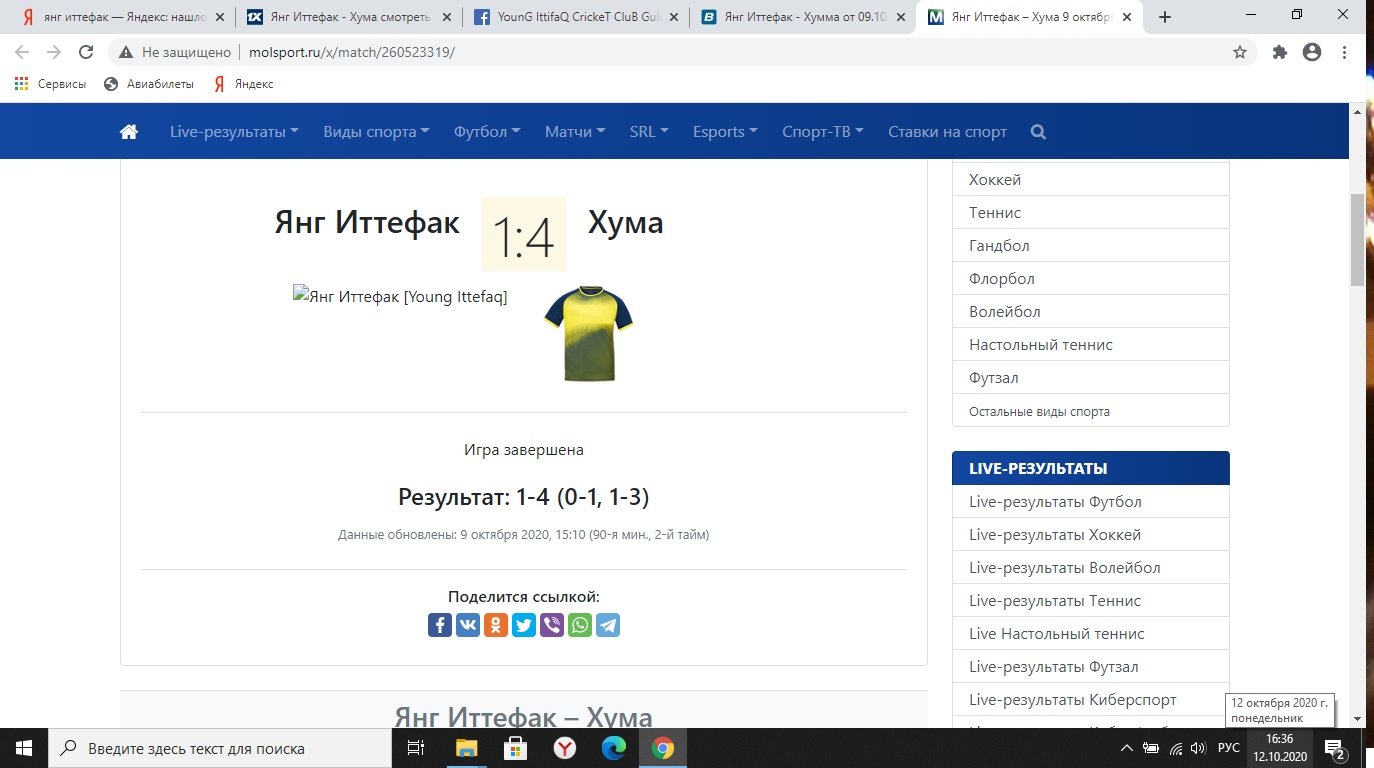1374x768 pixels.
Task: Share via WhatsApp green icon
Action: pyautogui.click(x=580, y=625)
